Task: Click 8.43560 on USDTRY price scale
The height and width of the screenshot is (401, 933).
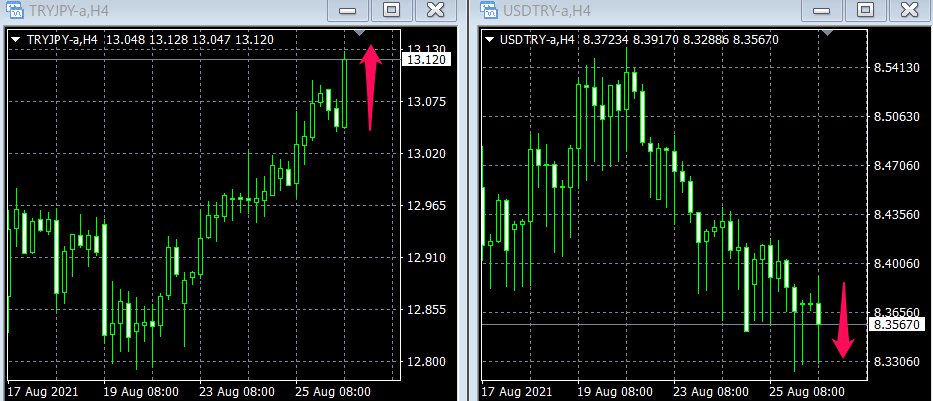Action: (897, 214)
